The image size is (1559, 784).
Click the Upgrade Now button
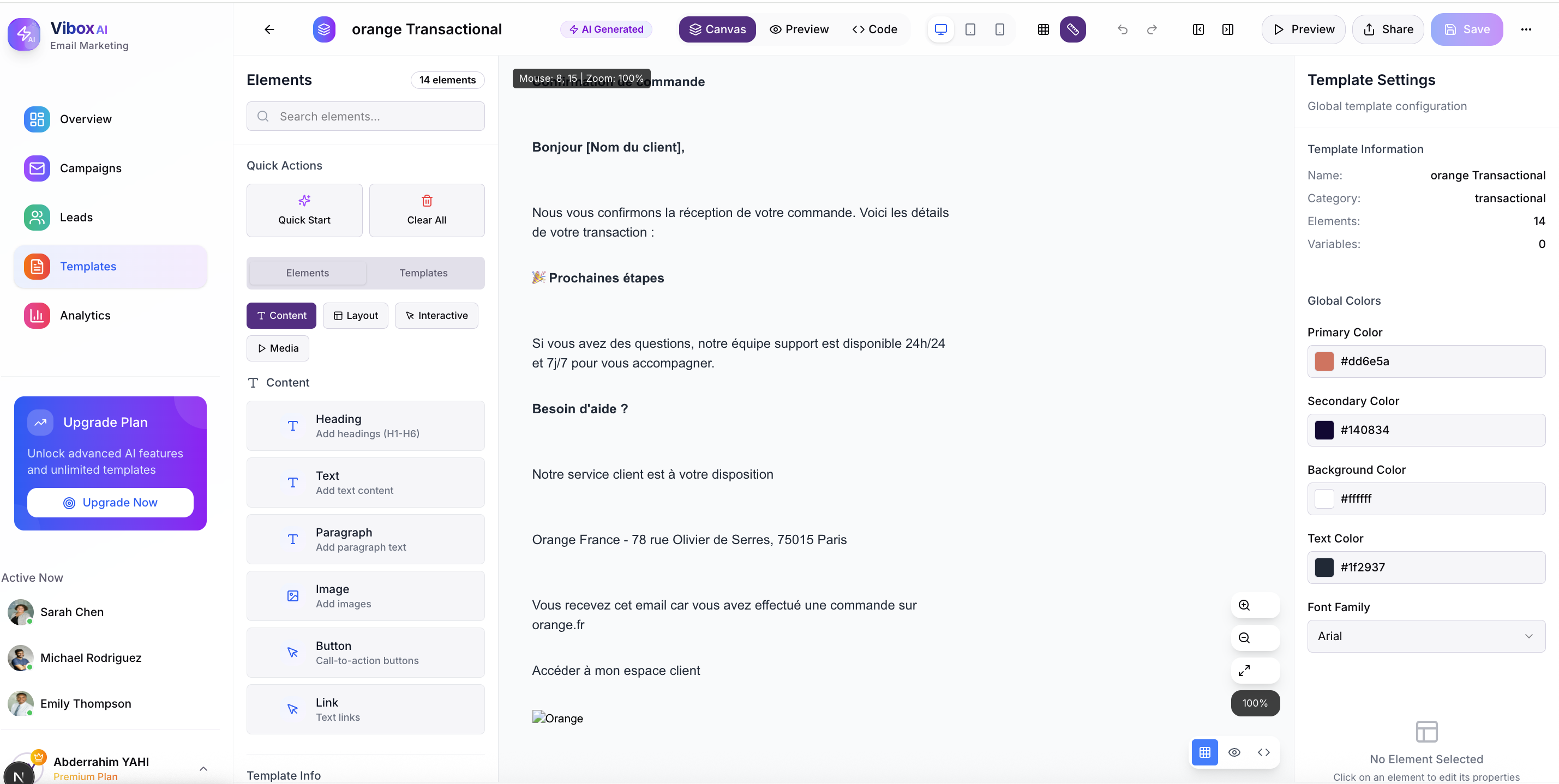tap(110, 502)
